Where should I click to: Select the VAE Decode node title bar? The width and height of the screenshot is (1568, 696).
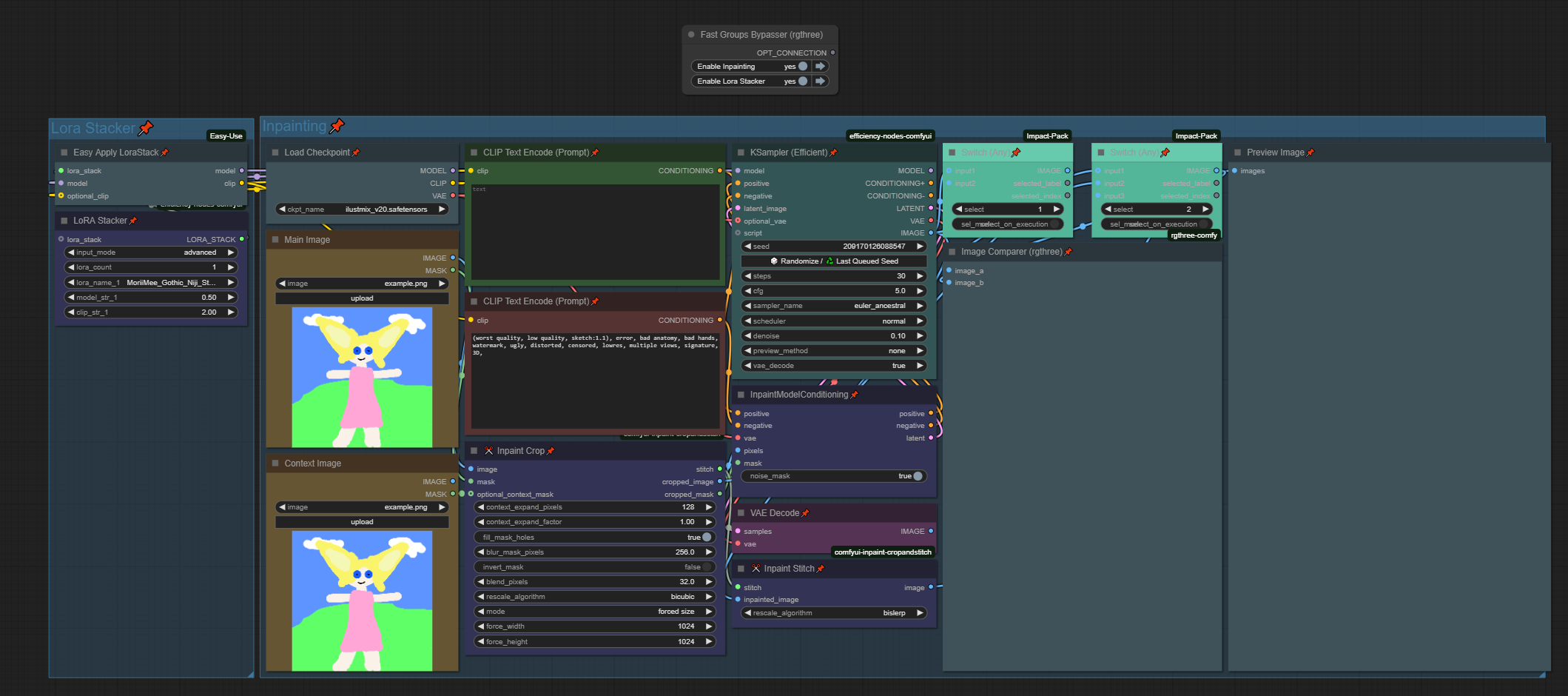click(774, 513)
